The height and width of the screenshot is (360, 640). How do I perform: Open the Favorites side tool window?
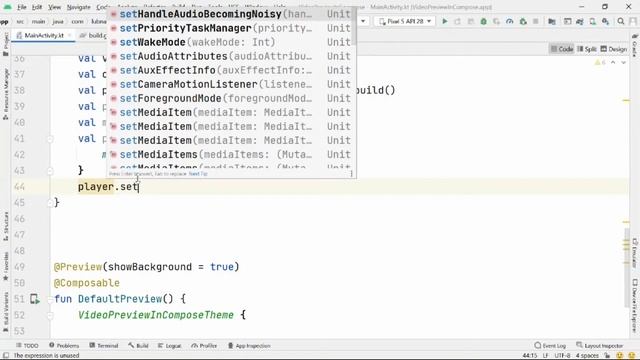coord(5,267)
